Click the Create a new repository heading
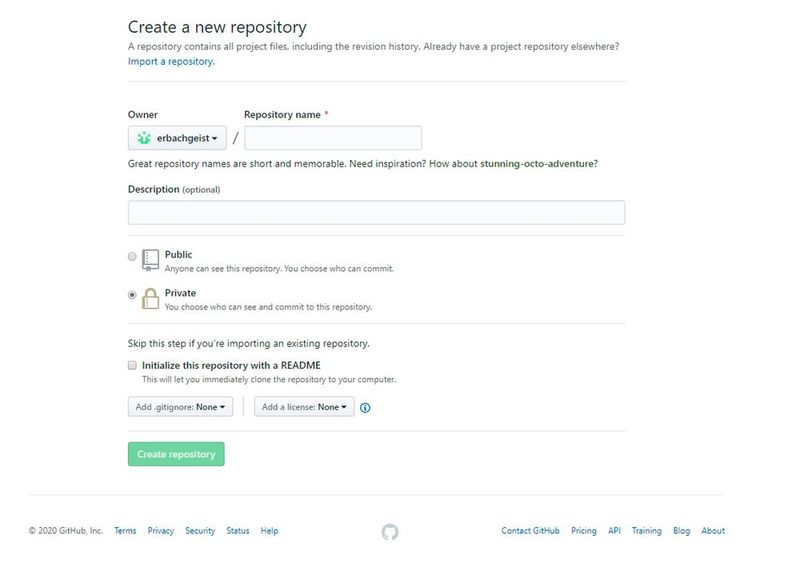 point(217,27)
